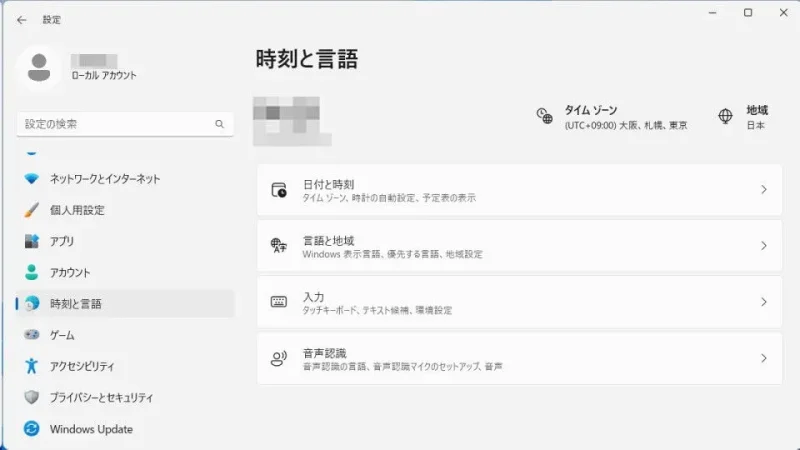This screenshot has height=450, width=800.
Task: Open 入力 via its right chevron
Action: (x=763, y=302)
